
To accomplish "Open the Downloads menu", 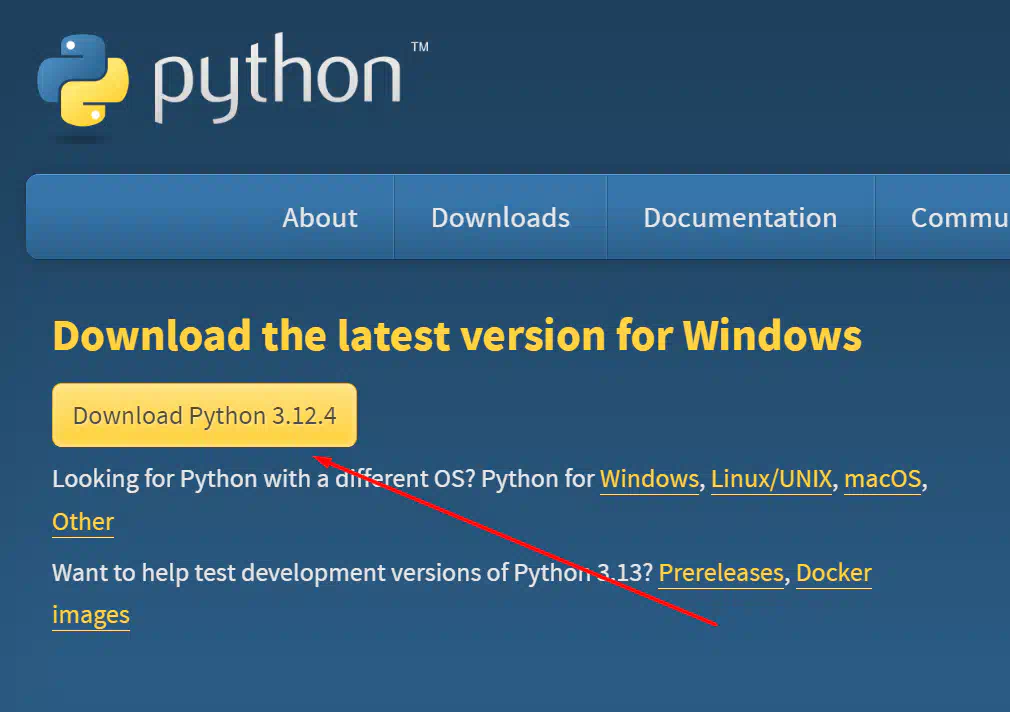I will coord(500,217).
